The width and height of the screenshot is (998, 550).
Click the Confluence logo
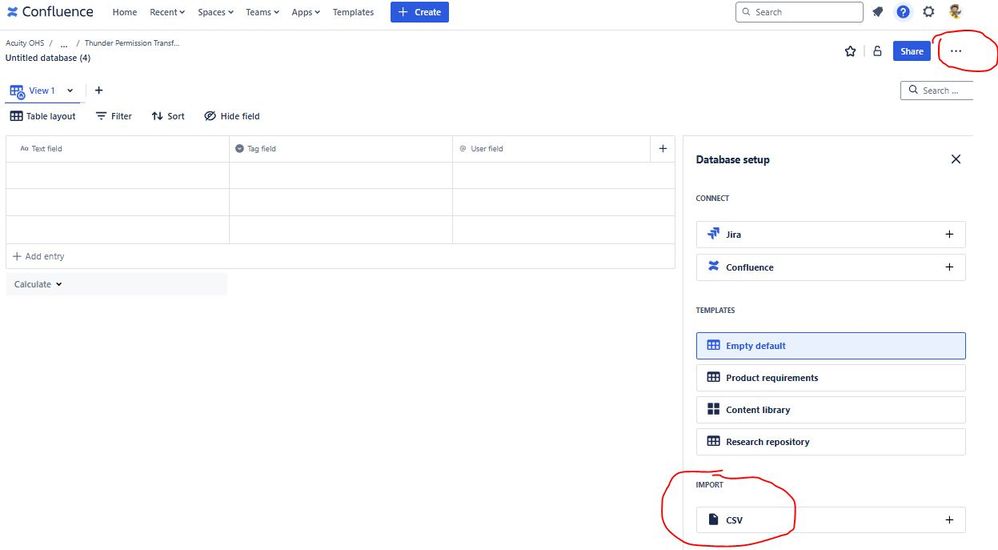tap(50, 12)
